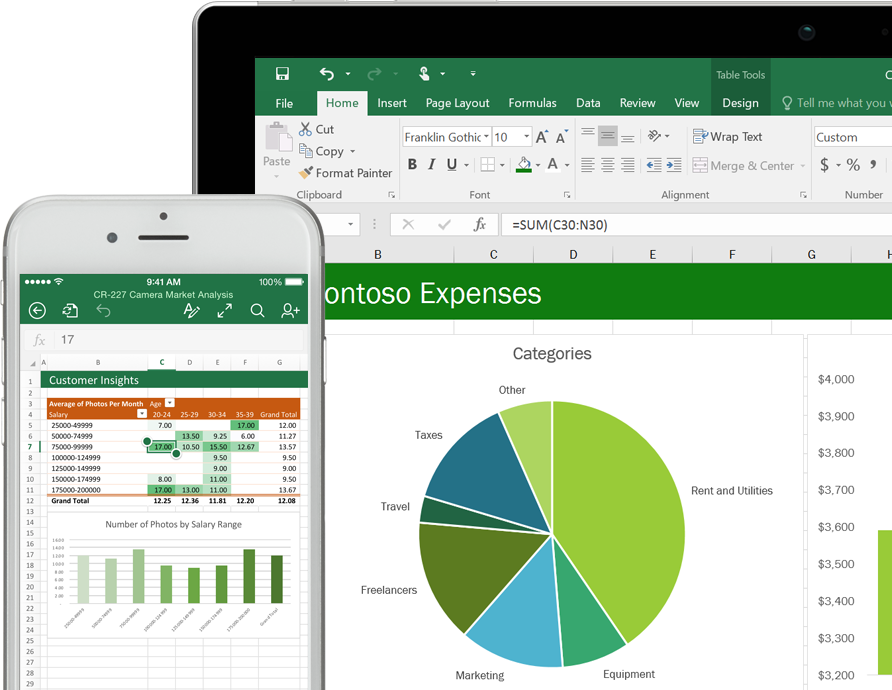Open the Custom number format box
The image size is (892, 690).
tap(853, 137)
